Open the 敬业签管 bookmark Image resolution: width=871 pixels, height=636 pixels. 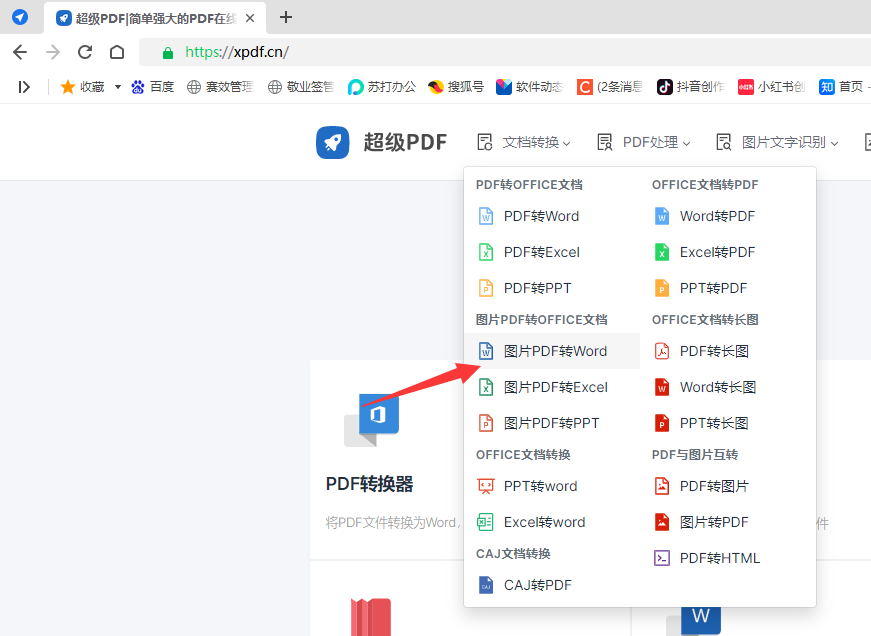pos(301,87)
